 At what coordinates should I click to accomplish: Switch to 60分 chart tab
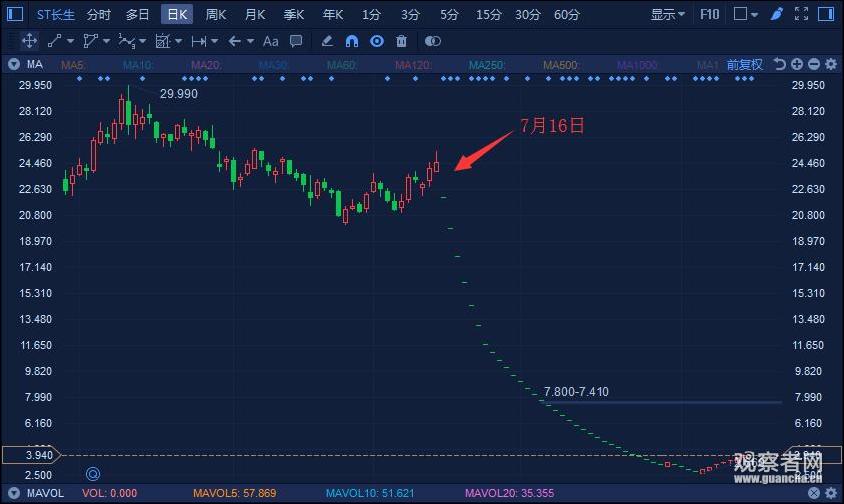(x=567, y=15)
